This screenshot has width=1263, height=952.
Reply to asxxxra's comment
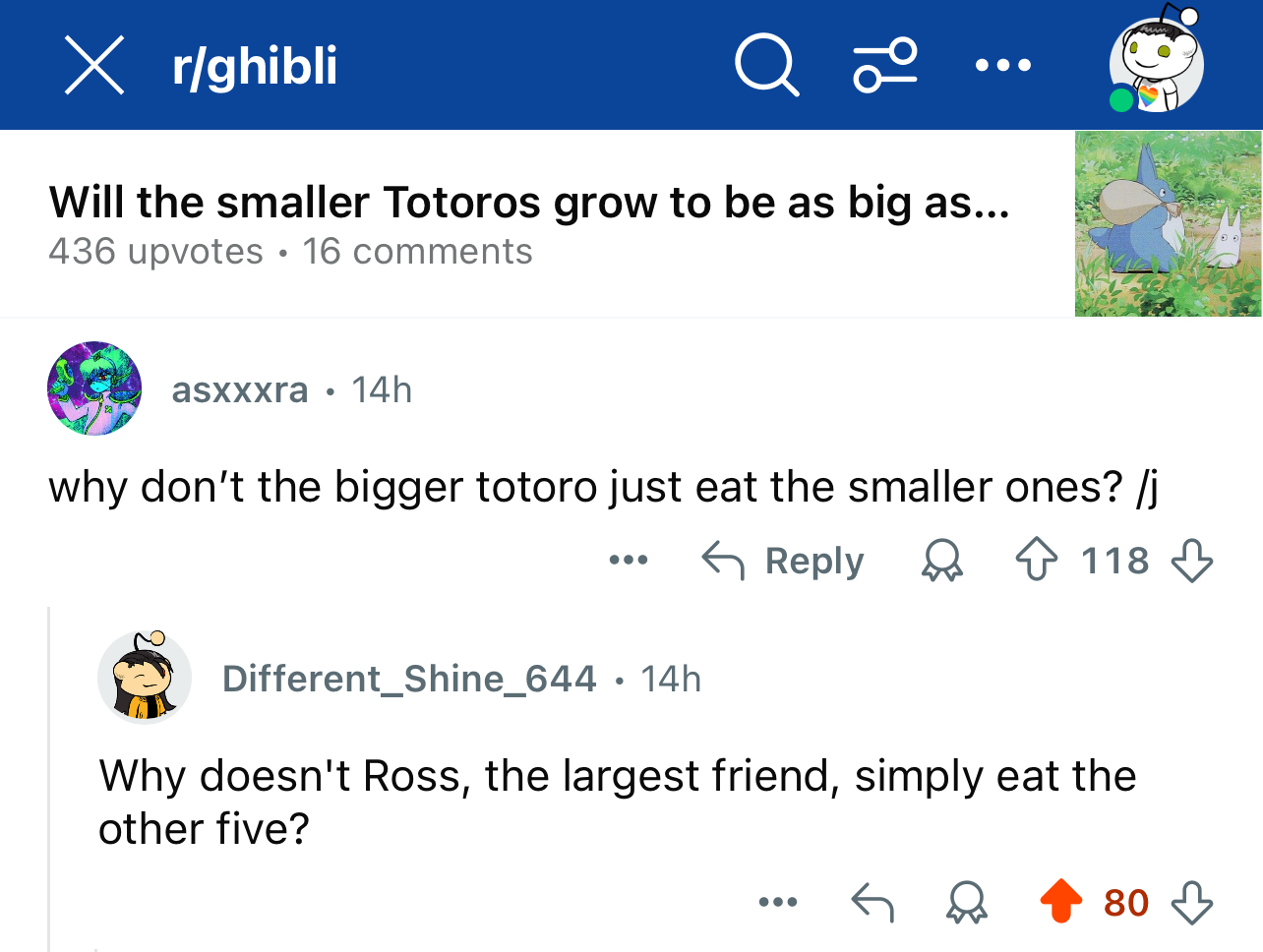pyautogui.click(x=783, y=561)
